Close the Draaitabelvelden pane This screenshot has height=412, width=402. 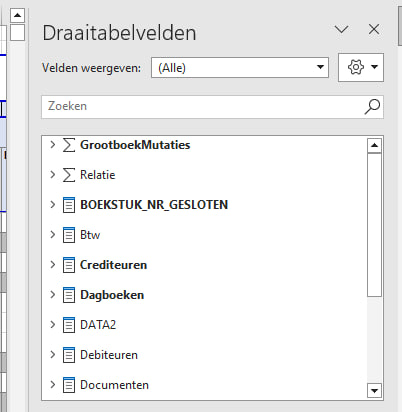point(374,29)
